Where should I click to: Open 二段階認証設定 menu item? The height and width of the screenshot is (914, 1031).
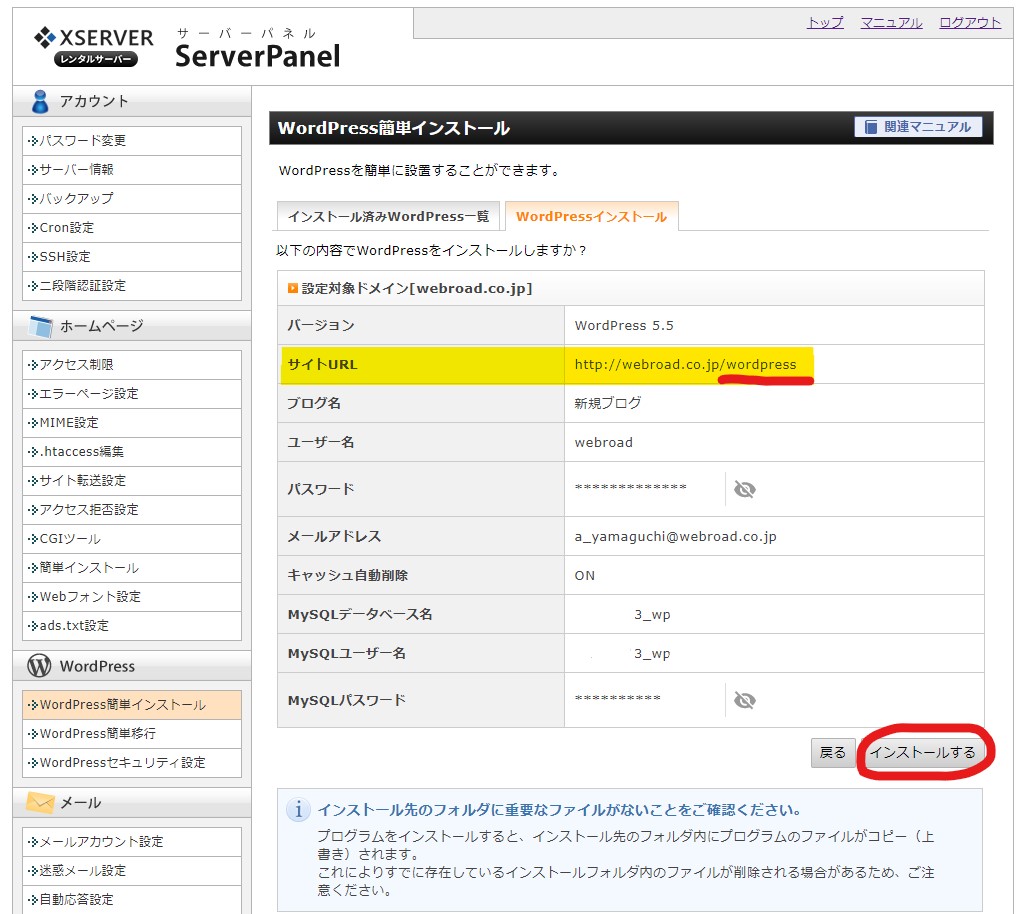point(132,285)
